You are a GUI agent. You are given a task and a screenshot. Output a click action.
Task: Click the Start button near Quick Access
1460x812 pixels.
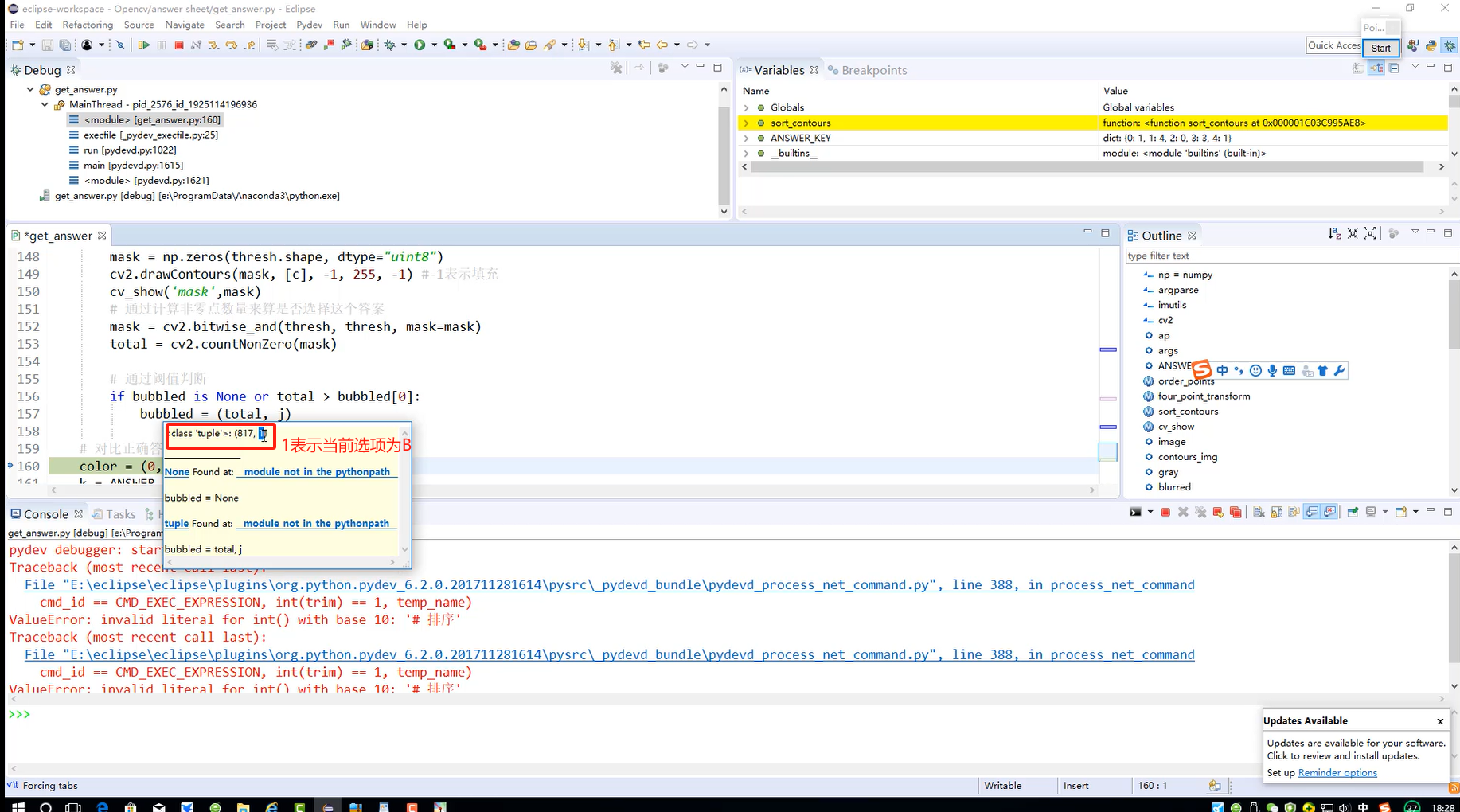[1380, 48]
